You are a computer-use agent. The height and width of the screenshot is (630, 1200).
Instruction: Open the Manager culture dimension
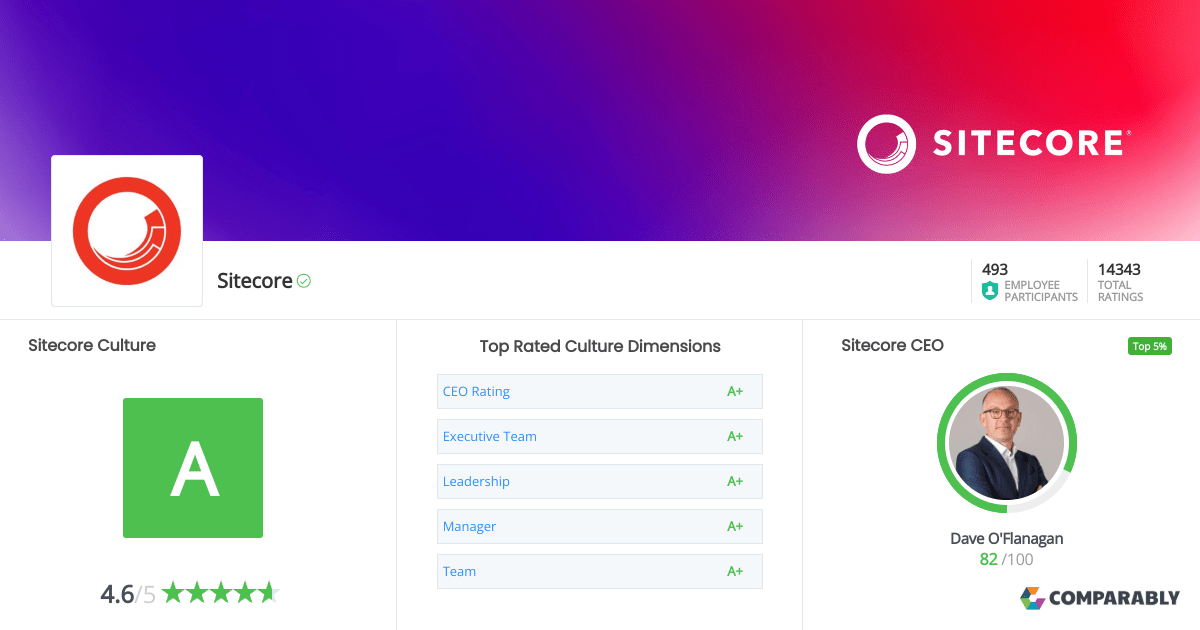pos(469,526)
